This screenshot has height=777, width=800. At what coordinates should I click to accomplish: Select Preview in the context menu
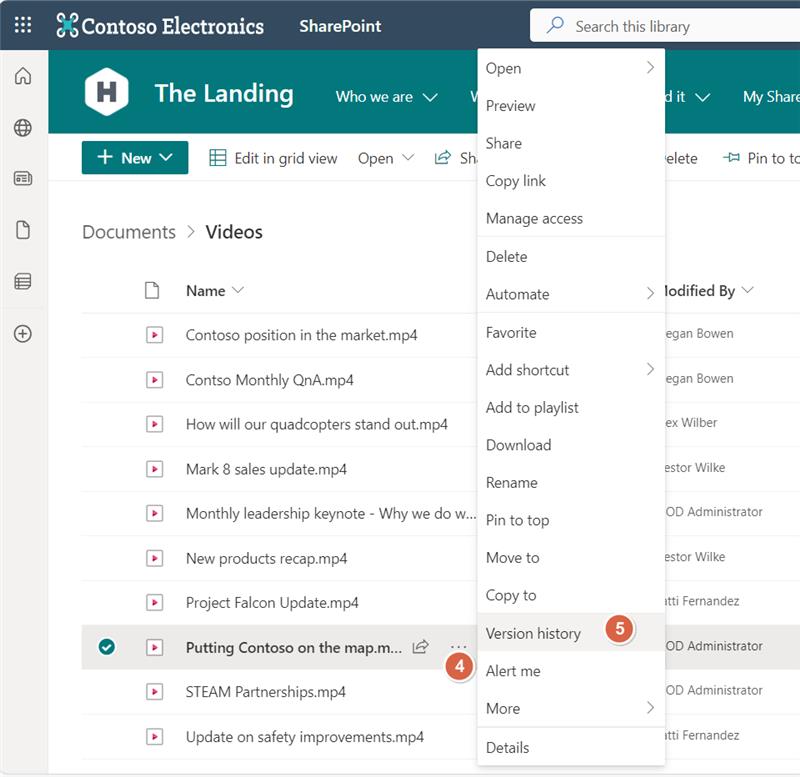coord(571,106)
